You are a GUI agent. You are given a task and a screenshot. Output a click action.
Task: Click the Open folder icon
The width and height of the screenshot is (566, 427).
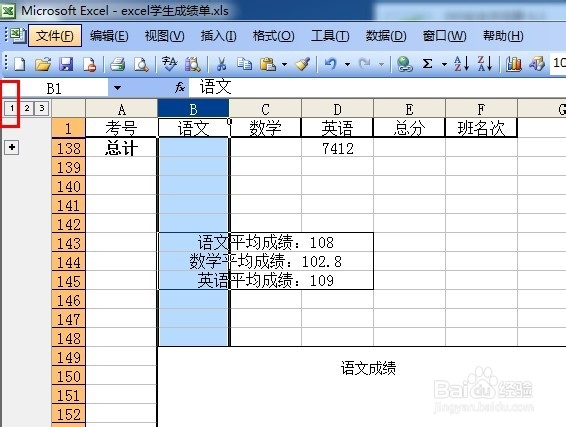43,64
